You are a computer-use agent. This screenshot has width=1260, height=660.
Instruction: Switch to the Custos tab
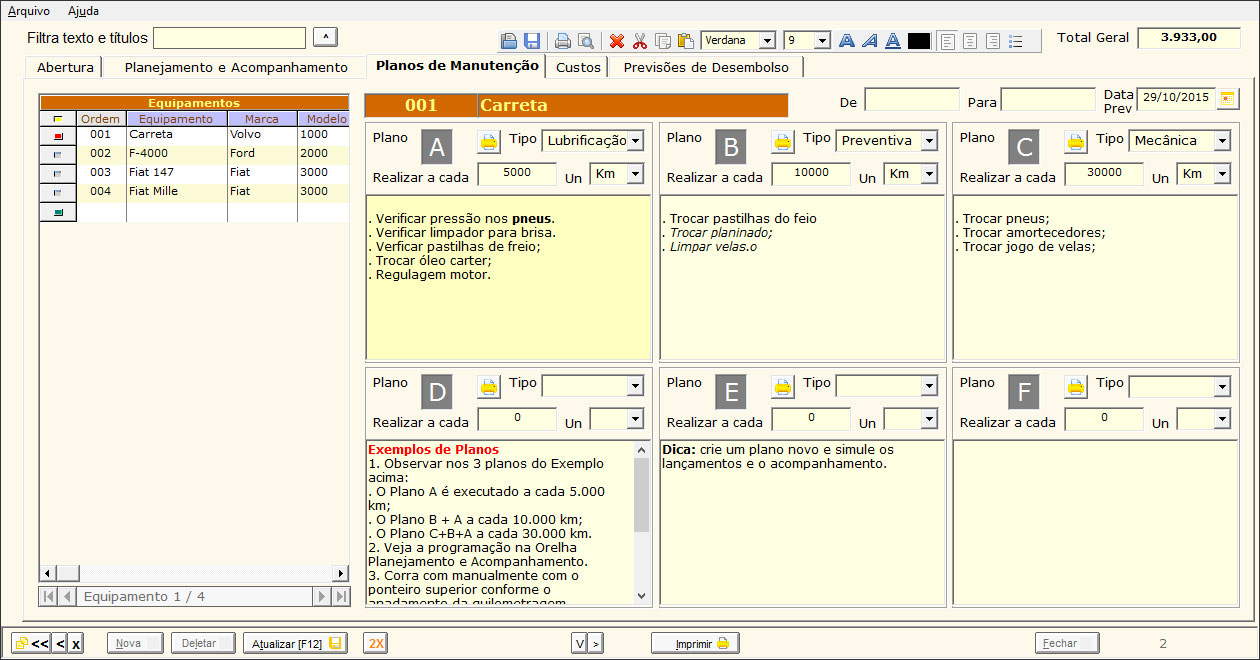(578, 68)
